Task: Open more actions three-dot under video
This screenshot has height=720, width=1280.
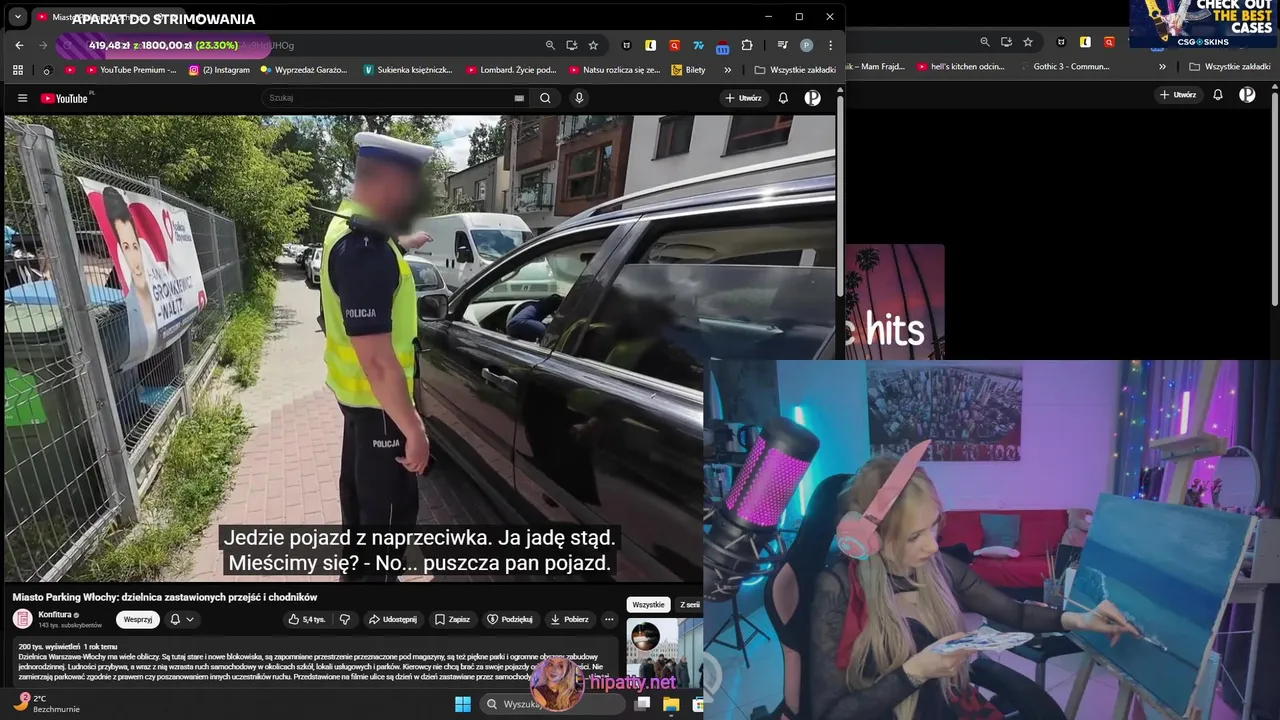Action: click(609, 619)
